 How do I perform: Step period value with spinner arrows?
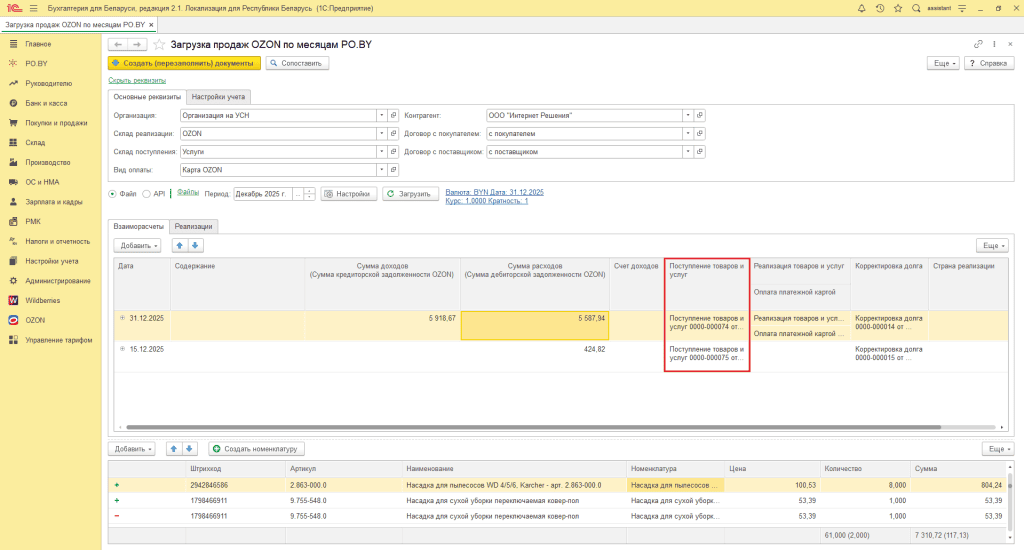(310, 194)
